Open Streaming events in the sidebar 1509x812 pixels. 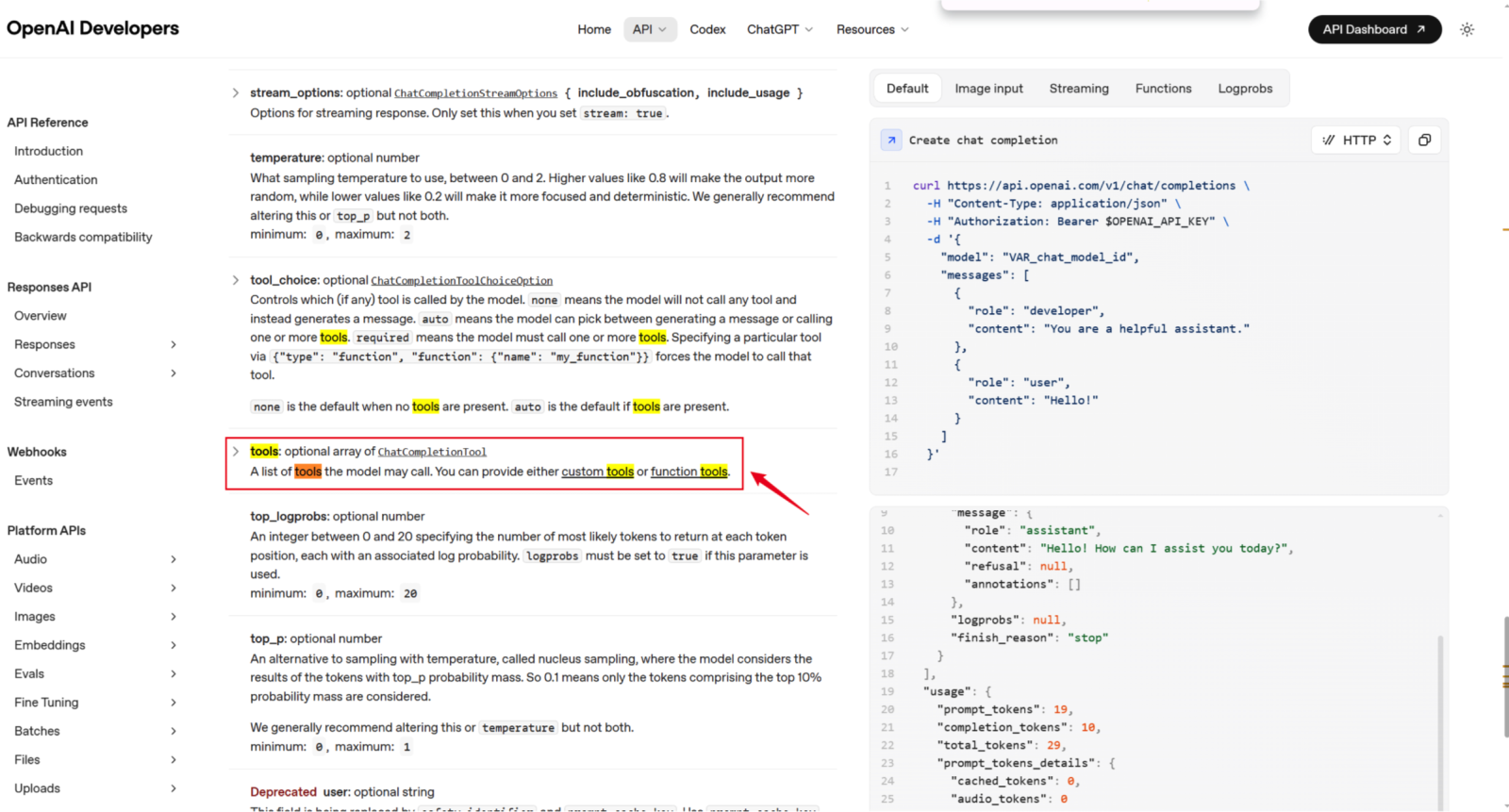pos(63,402)
